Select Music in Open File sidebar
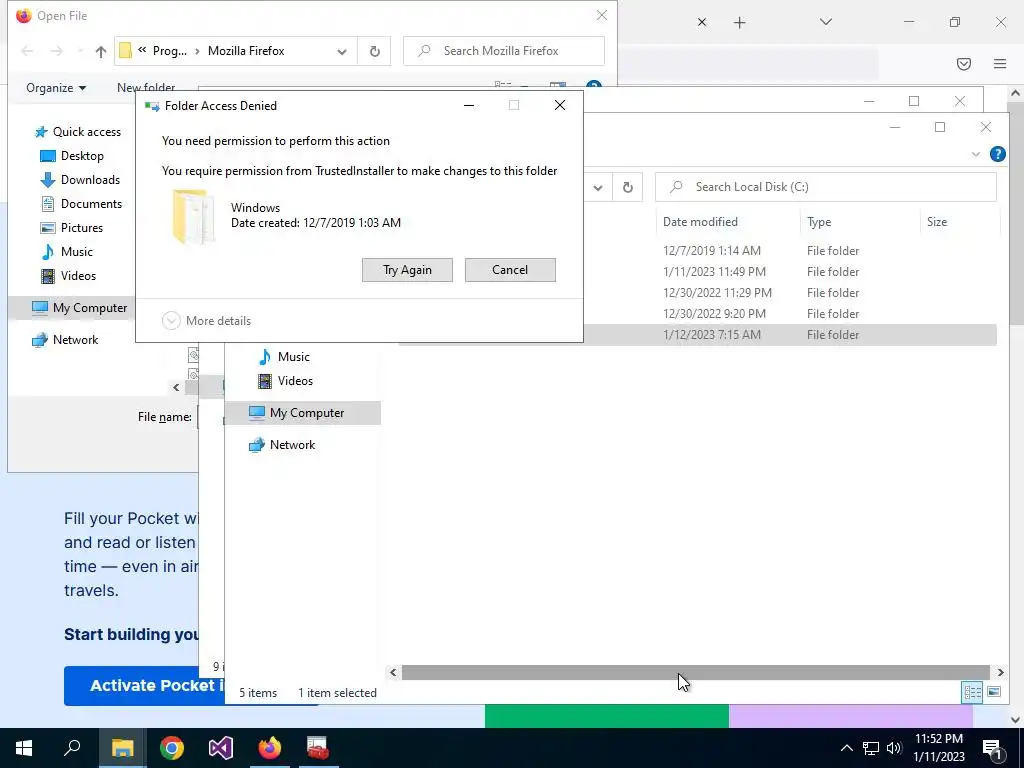Viewport: 1024px width, 768px height. tap(67, 251)
